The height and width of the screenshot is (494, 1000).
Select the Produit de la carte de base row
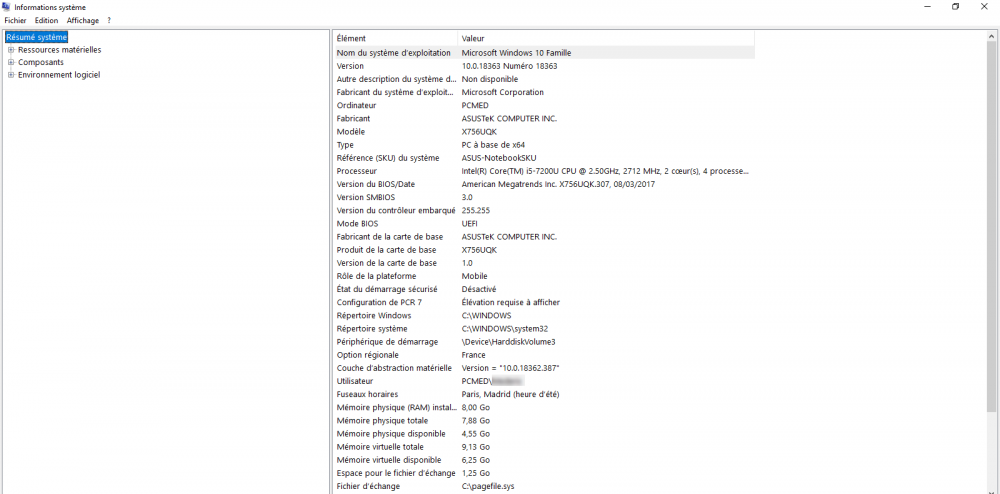(x=544, y=250)
